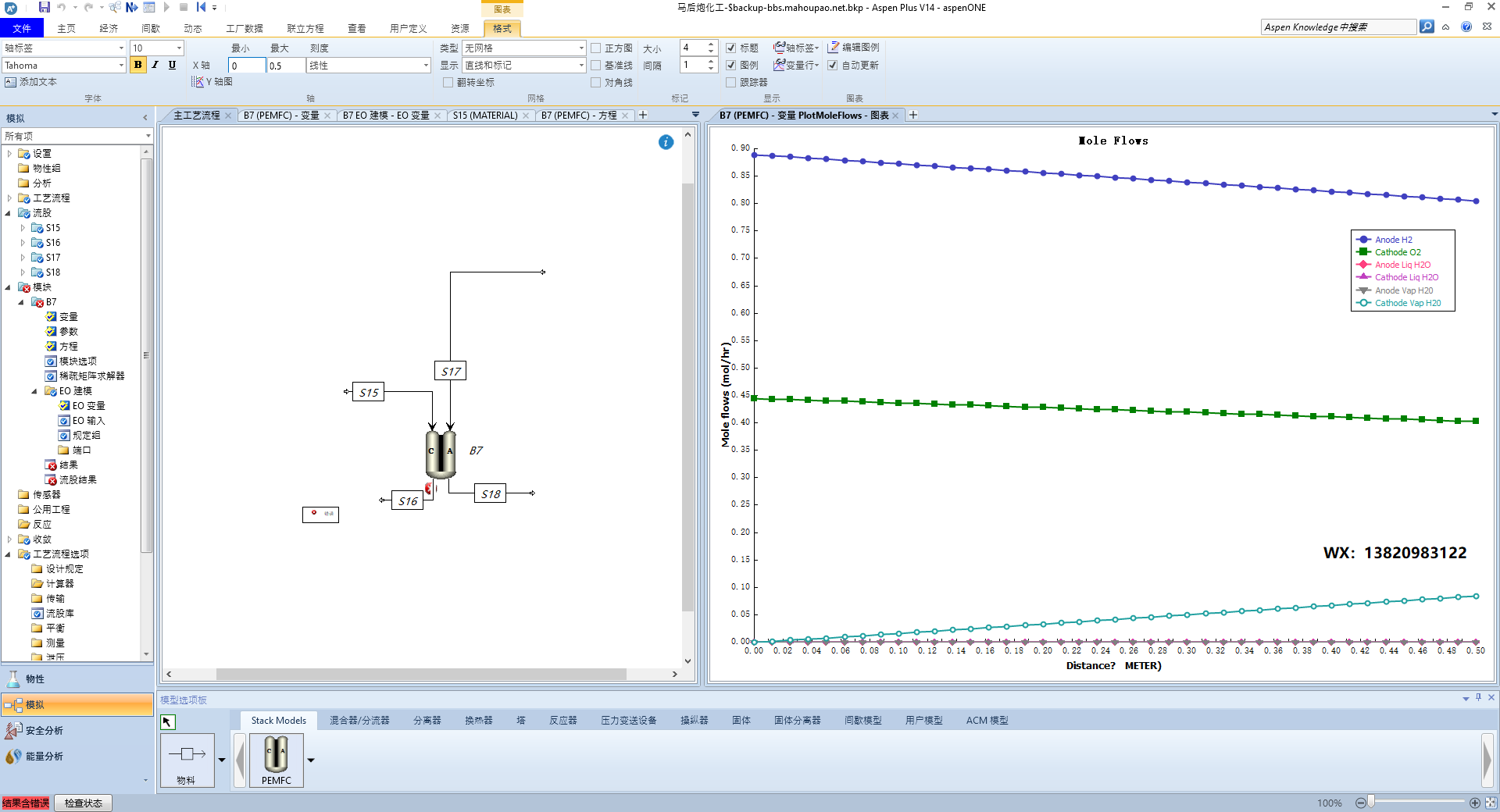Screen dimensions: 1500x812
Task: Open the 联立方程 ribbon tab
Action: (x=305, y=29)
